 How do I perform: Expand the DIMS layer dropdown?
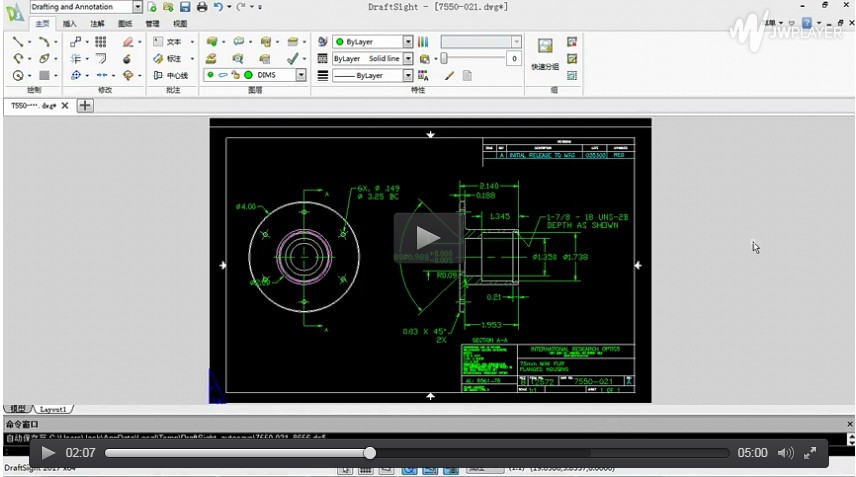pos(301,75)
